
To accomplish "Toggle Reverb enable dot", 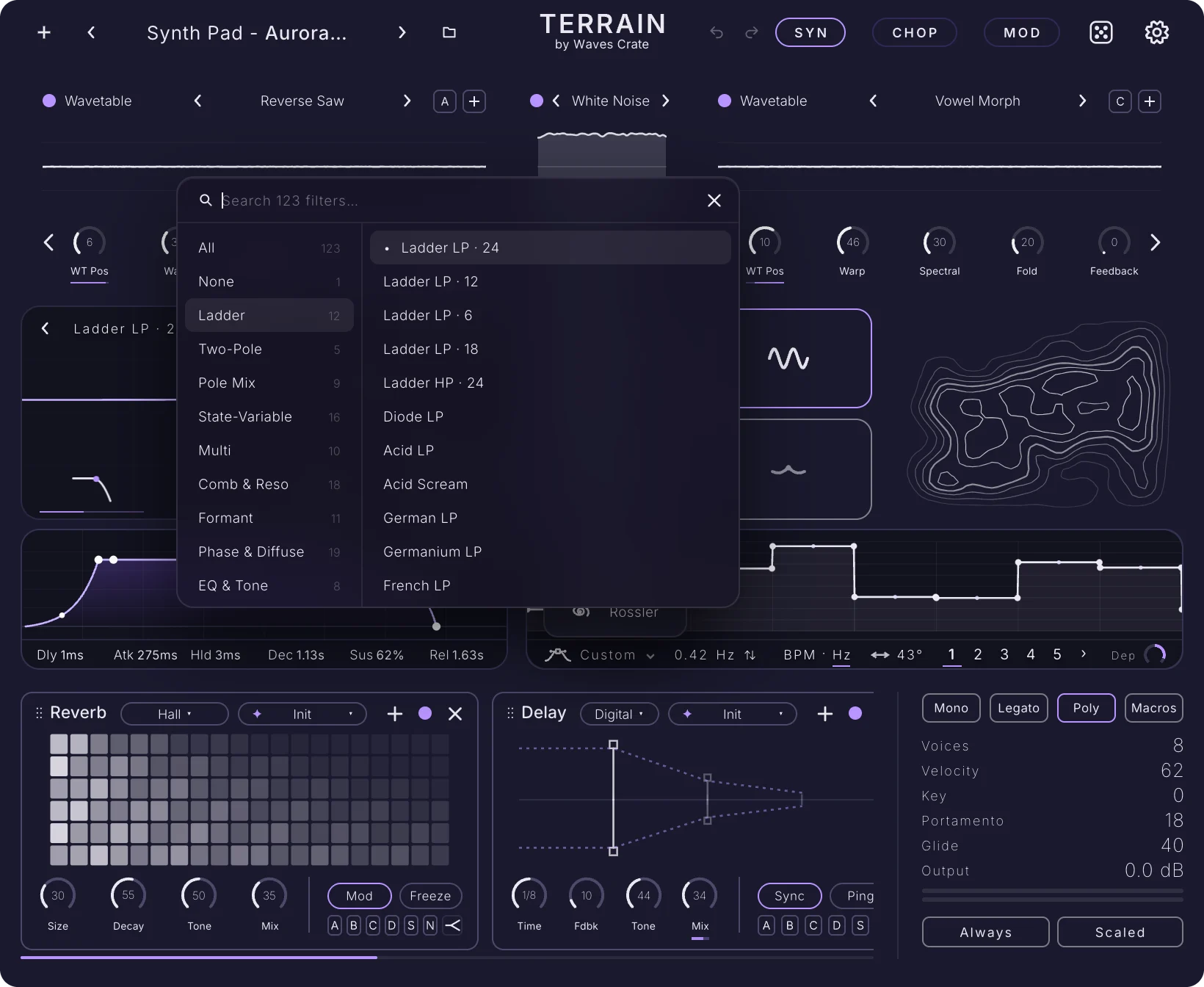I will coord(425,713).
